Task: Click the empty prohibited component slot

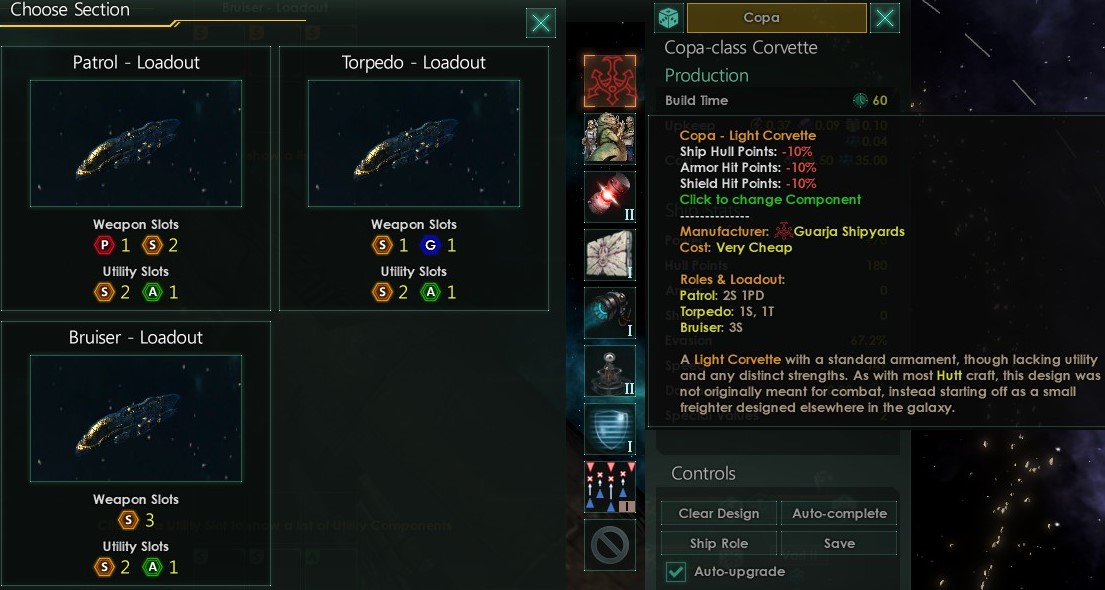Action: (x=610, y=545)
